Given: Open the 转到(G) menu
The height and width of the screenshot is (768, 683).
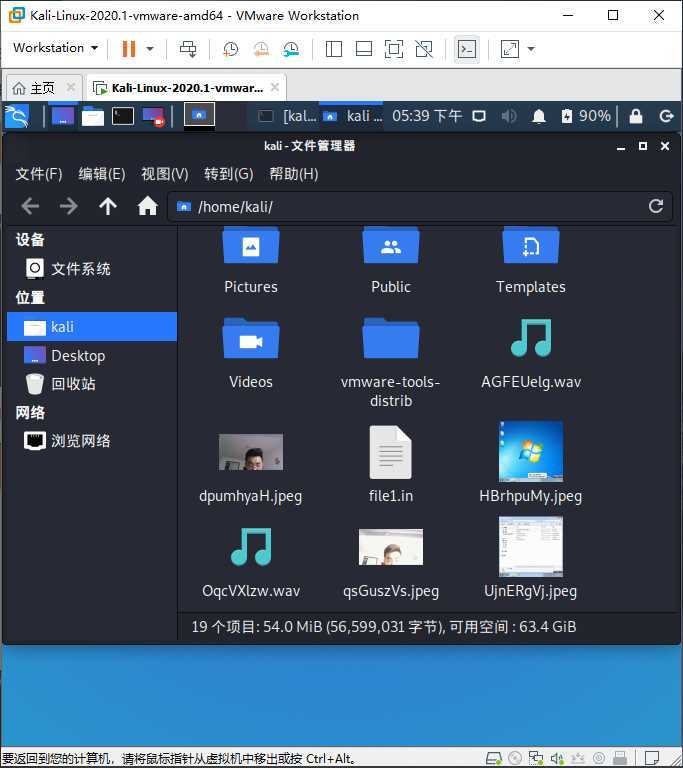Looking at the screenshot, I should [228, 174].
